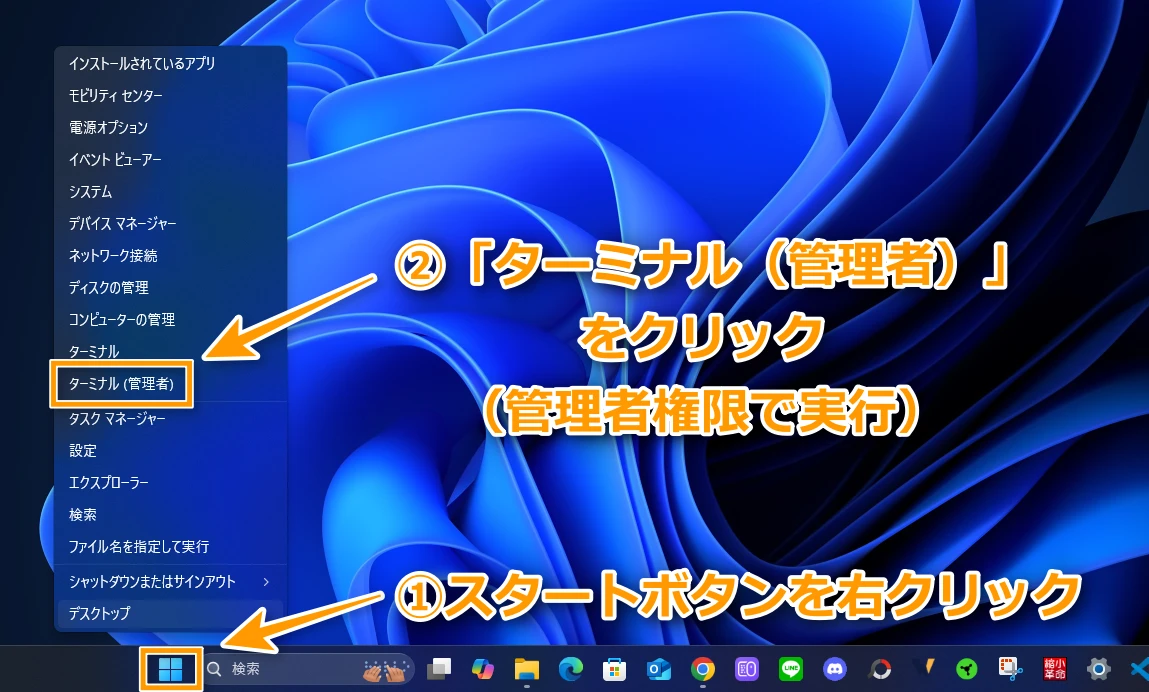Open Discord from the taskbar

tap(835, 669)
